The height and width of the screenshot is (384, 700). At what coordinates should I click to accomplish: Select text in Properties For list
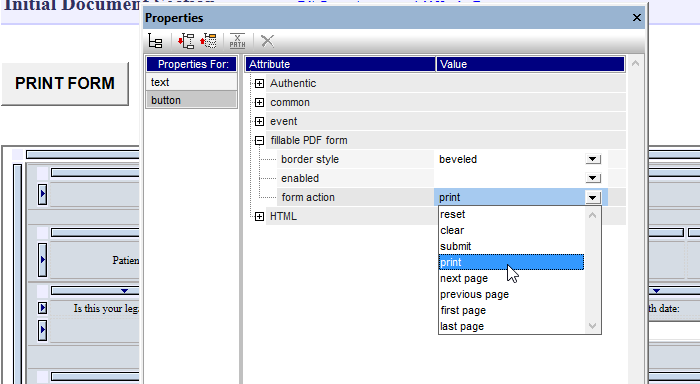click(192, 82)
